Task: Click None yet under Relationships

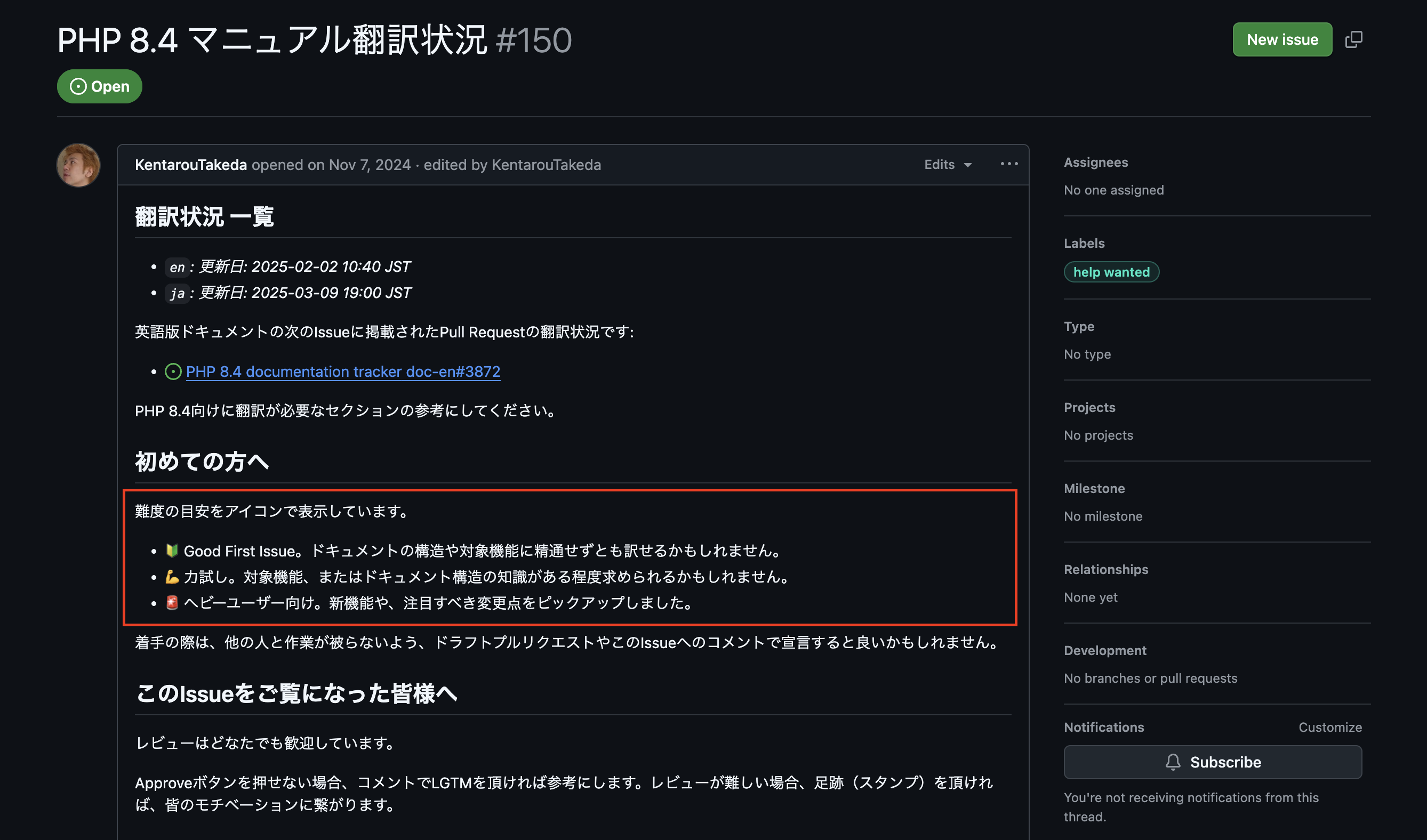Action: coord(1091,597)
